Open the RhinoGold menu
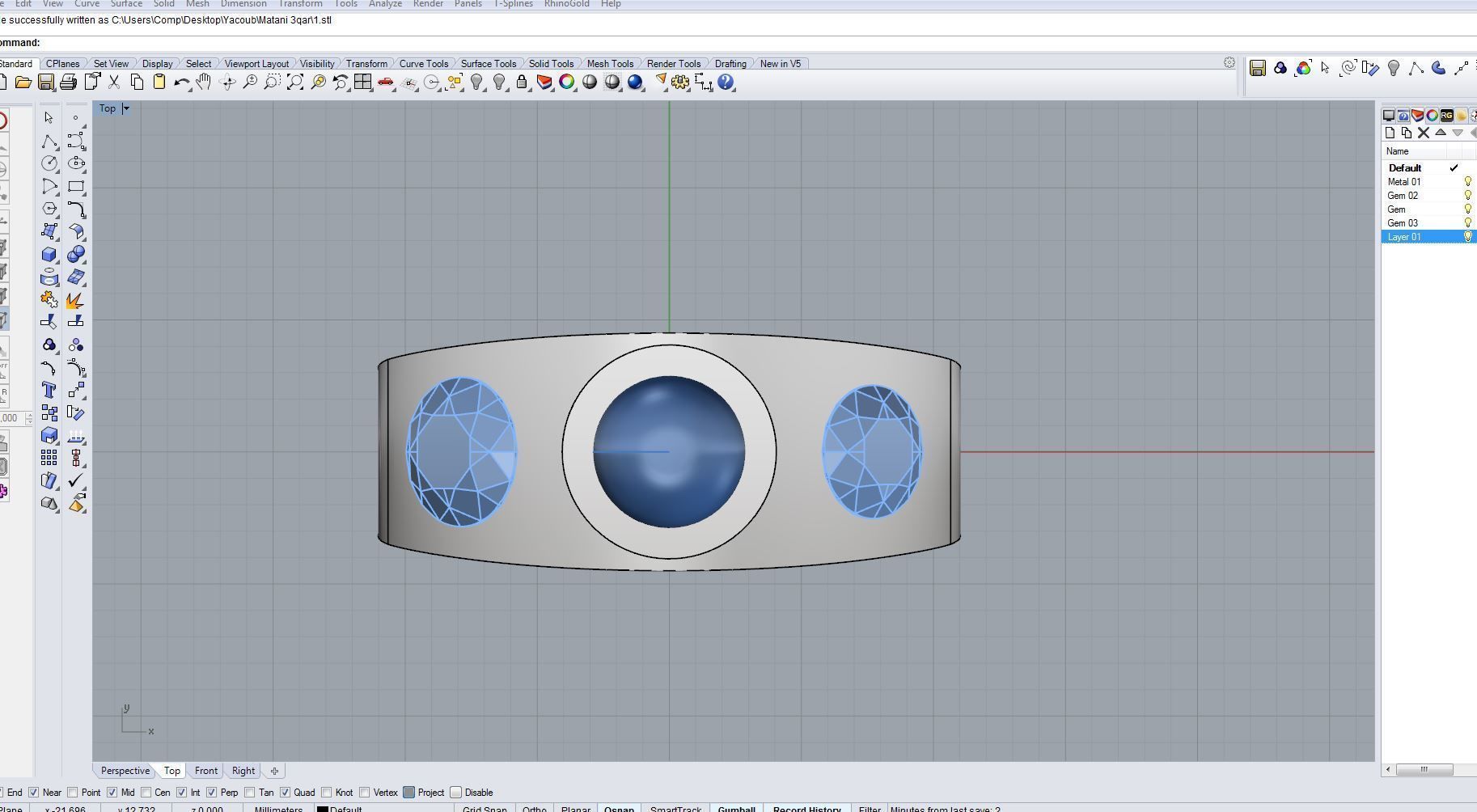This screenshot has width=1477, height=812. pyautogui.click(x=566, y=4)
